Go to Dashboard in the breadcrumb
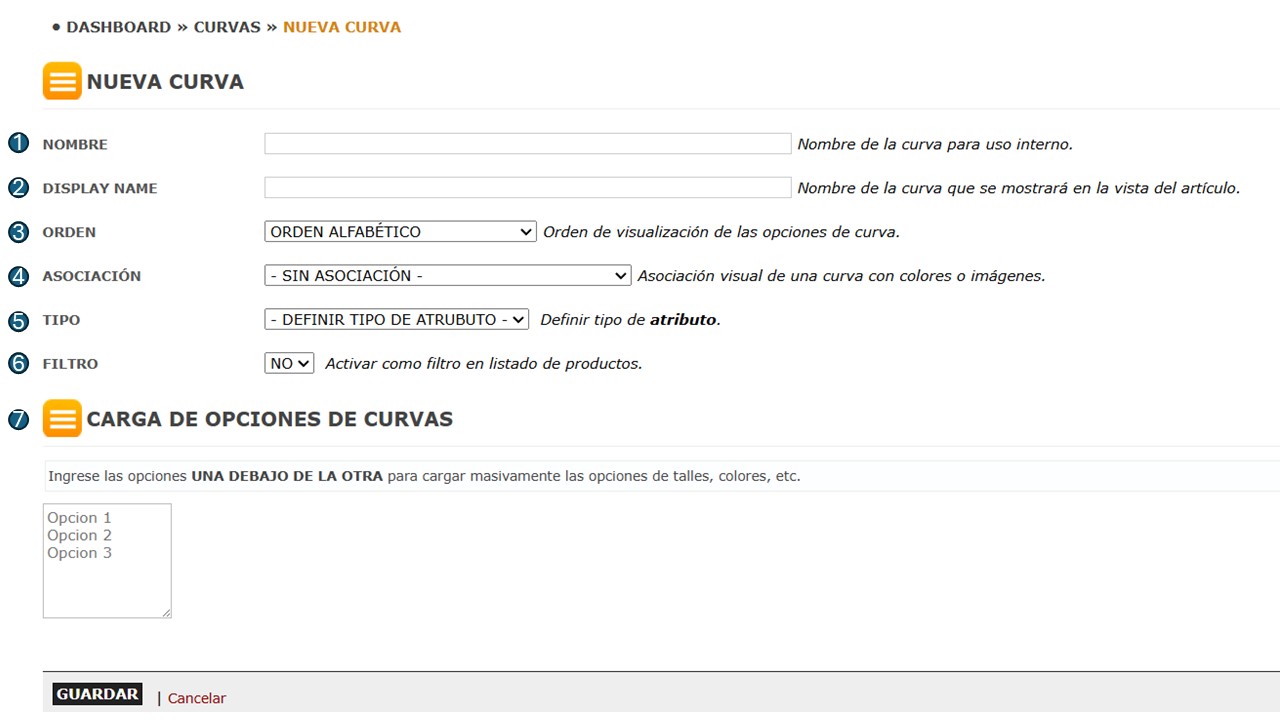This screenshot has height=720, width=1280. [x=118, y=27]
